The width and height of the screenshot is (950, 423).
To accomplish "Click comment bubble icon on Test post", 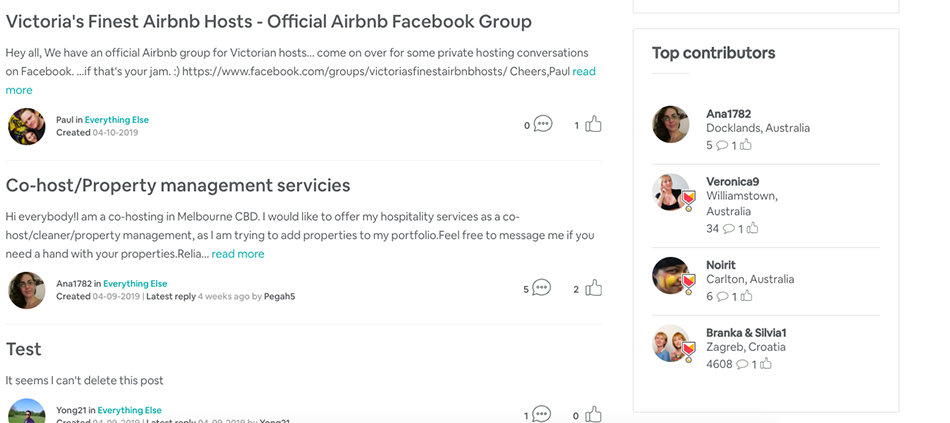I will coord(541,415).
